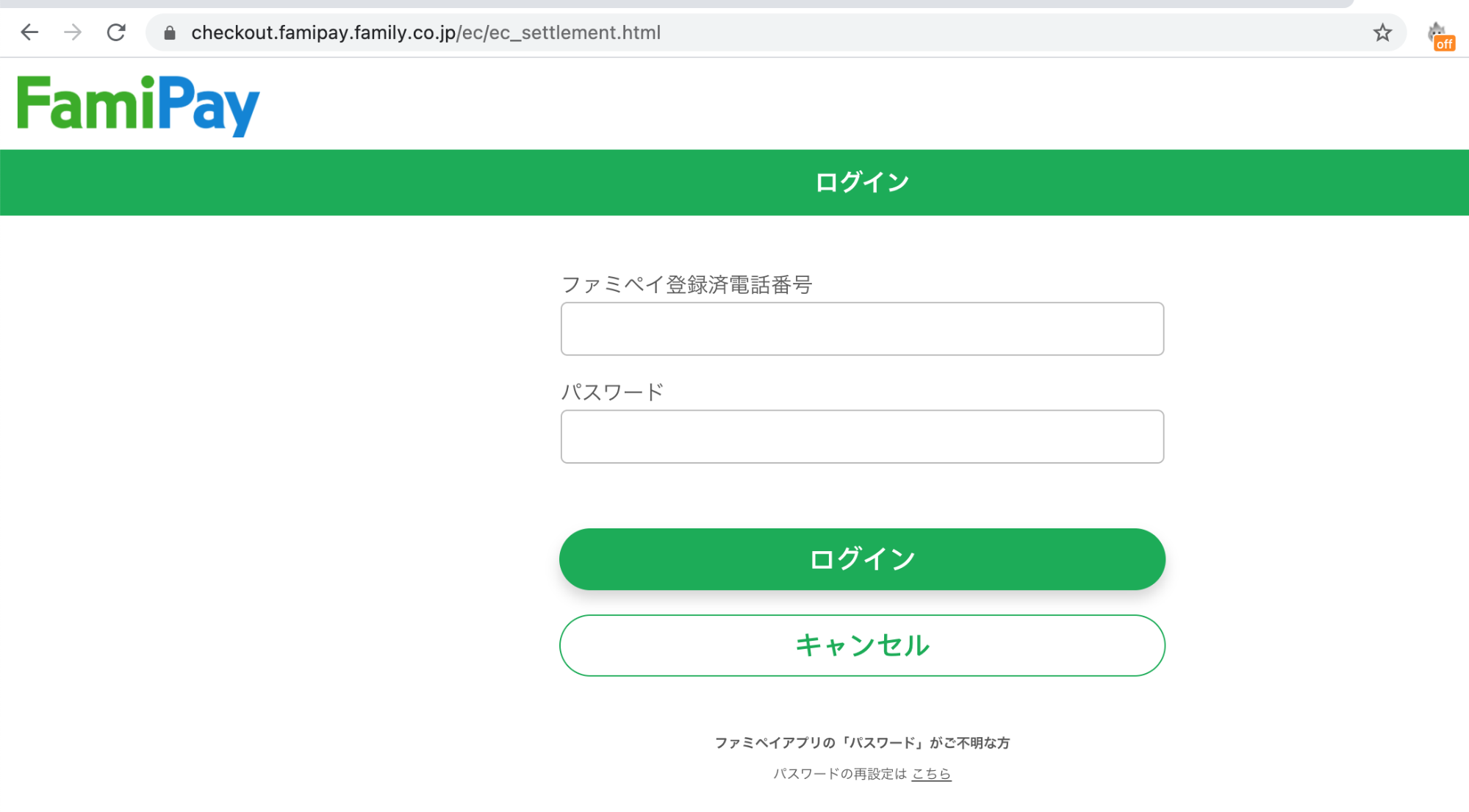Focus the ファミペイ登録済電話番号 input field
Screen dimensions: 1469x812
coord(862,328)
